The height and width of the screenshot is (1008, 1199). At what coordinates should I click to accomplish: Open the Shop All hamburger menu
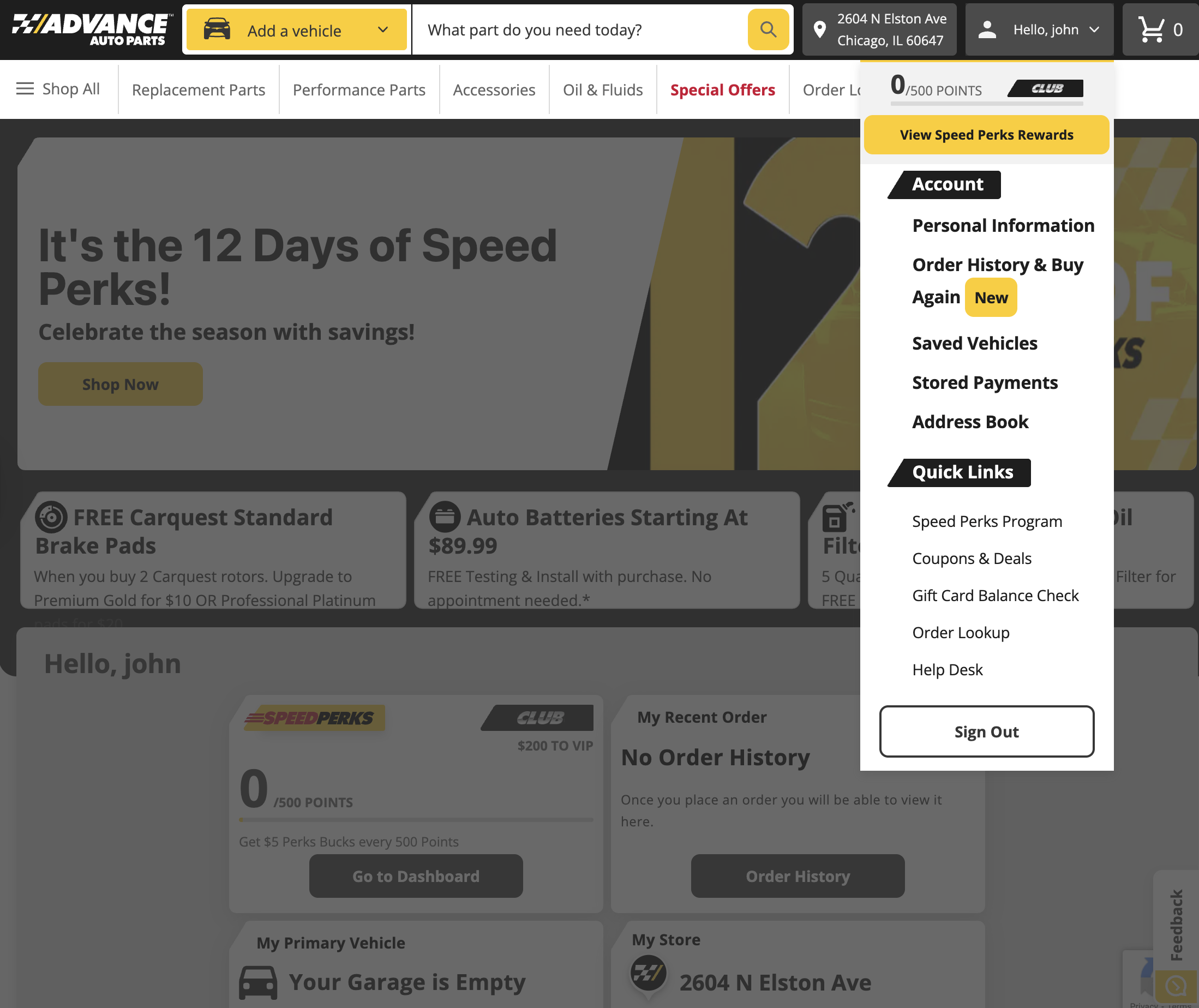pos(25,89)
